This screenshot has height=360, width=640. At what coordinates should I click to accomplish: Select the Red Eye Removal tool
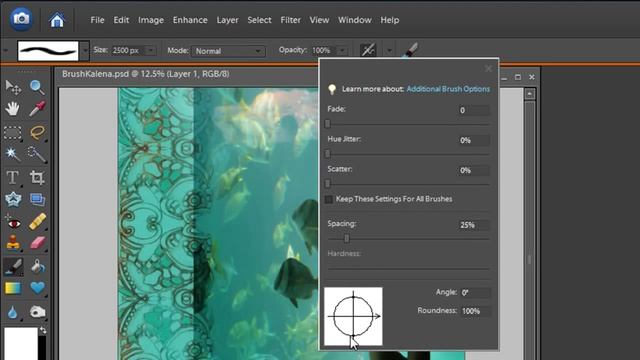[13, 222]
